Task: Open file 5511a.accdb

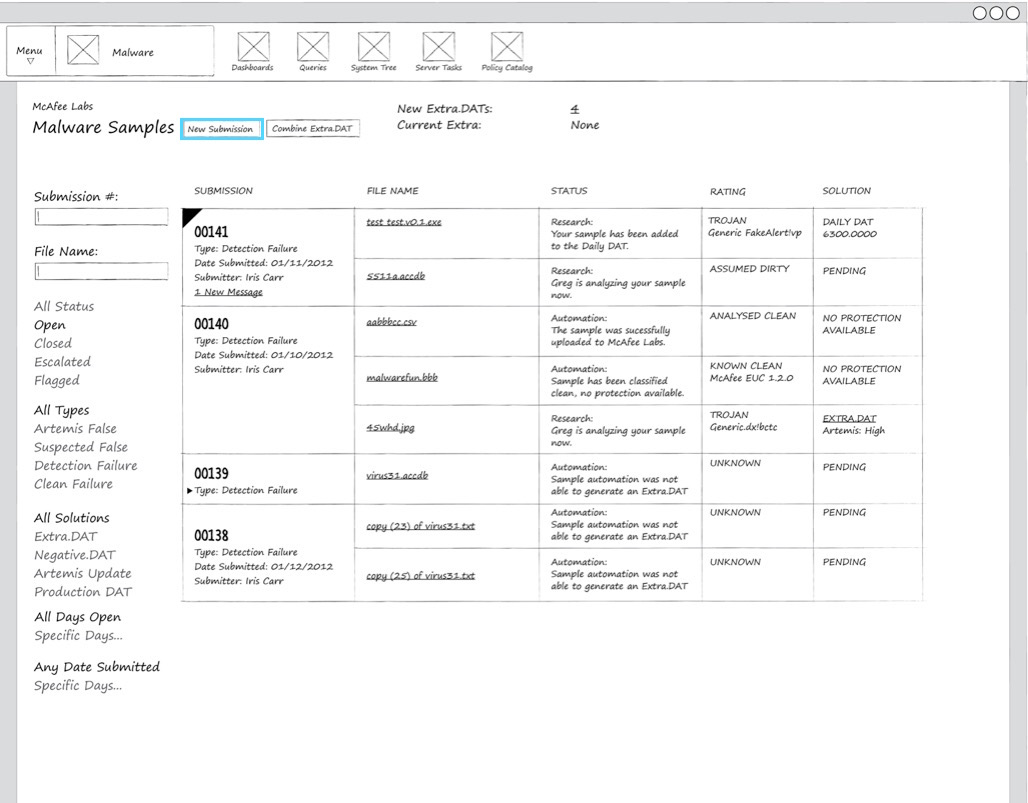Action: click(x=395, y=276)
